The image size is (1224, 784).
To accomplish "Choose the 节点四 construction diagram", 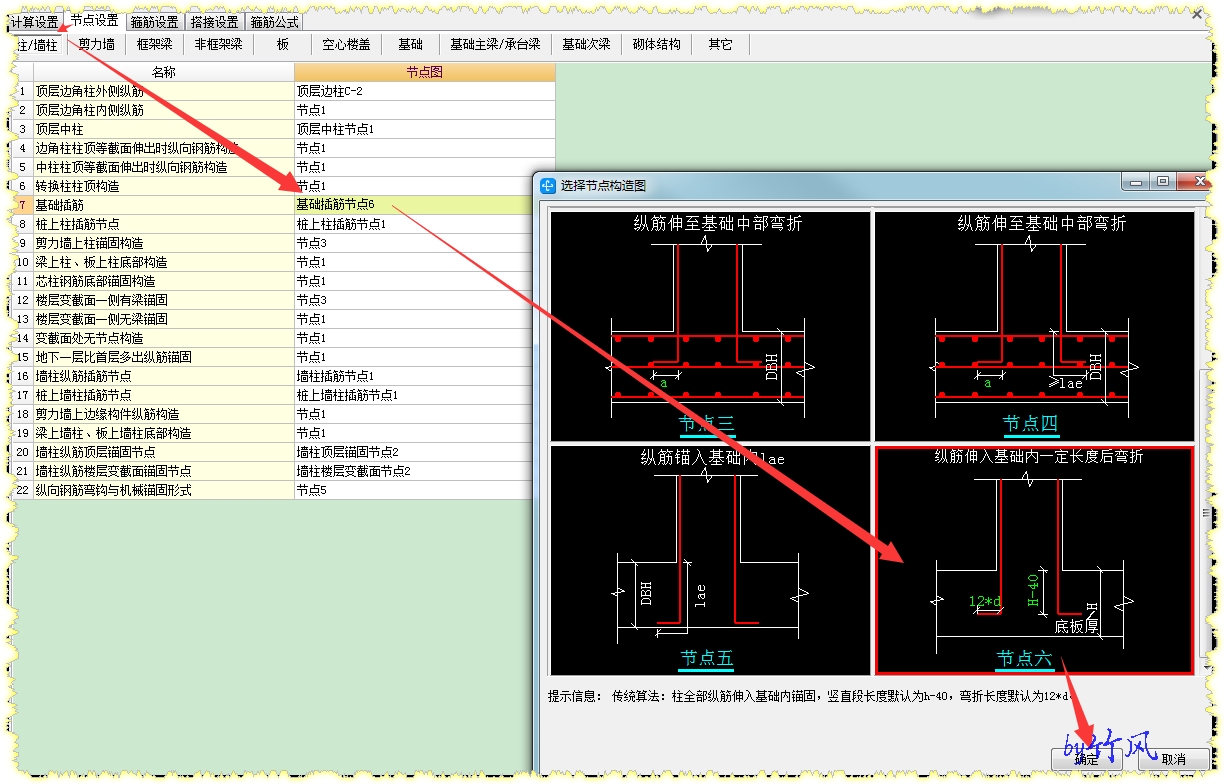I will coord(1034,325).
